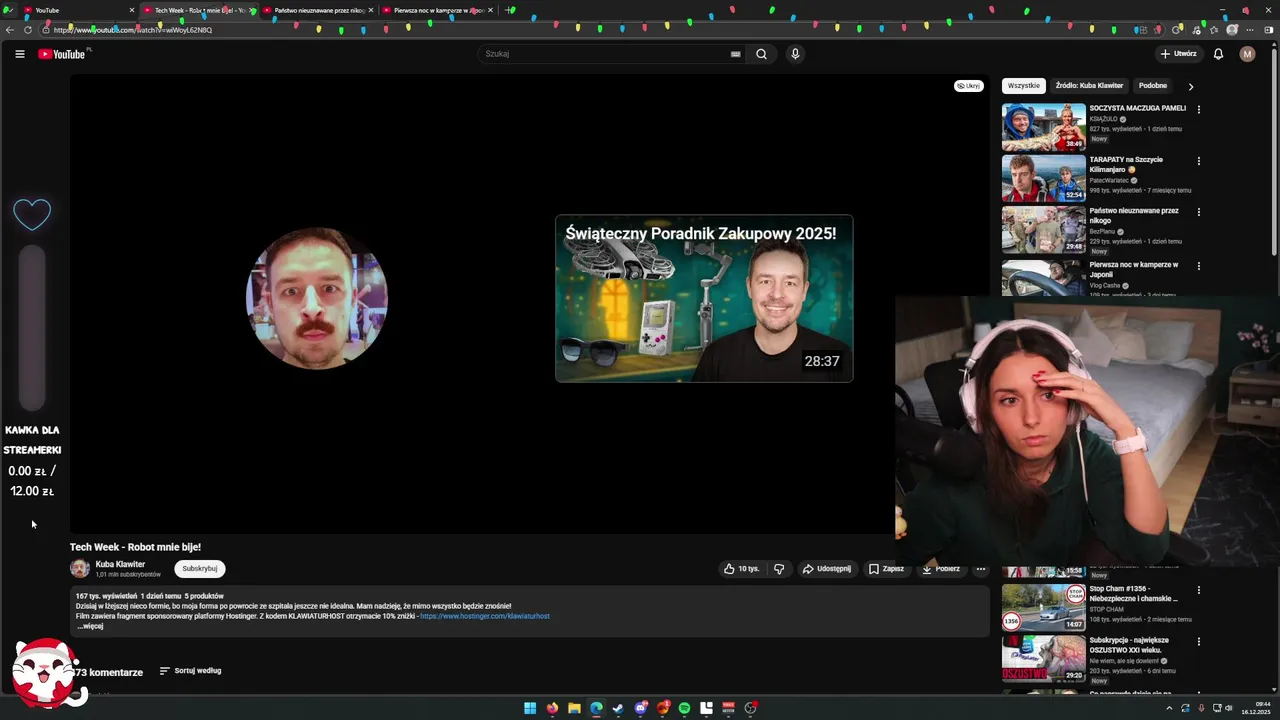Viewport: 1280px width, 720px height.
Task: Switch to Państwo nieuznawane browser tab
Action: (318, 10)
